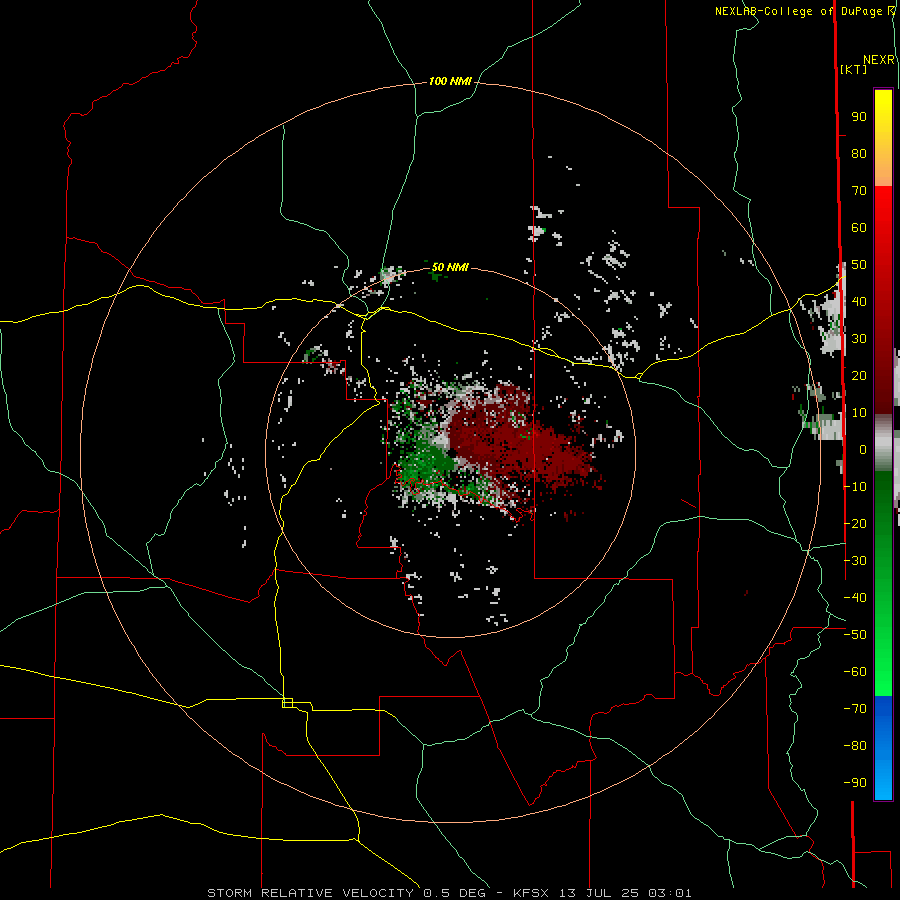Click the -60 knot scale label
900x900 pixels.
[x=855, y=672]
